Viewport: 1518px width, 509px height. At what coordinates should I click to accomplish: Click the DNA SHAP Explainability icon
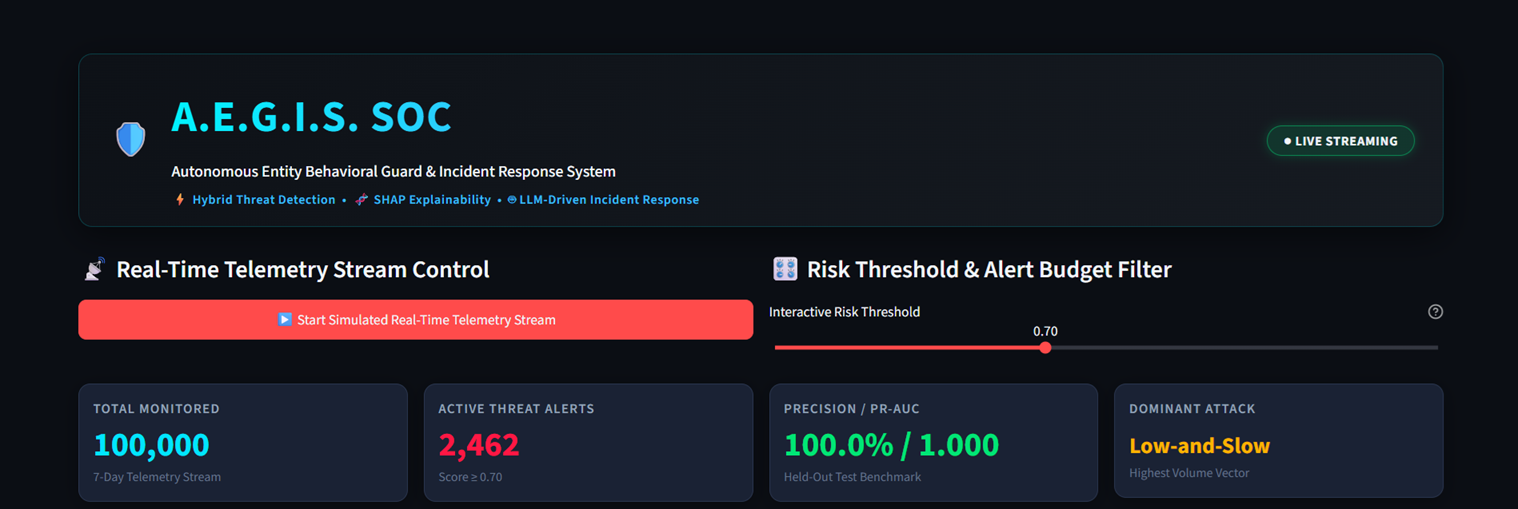[362, 200]
